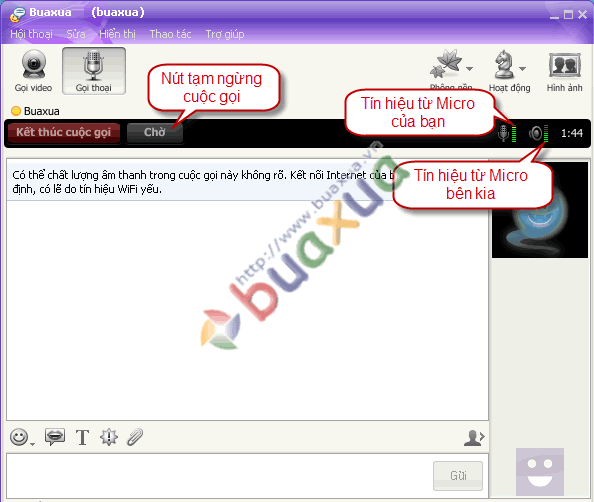Image resolution: width=594 pixels, height=502 pixels.
Task: Open the text formatting T icon
Action: pos(82,437)
